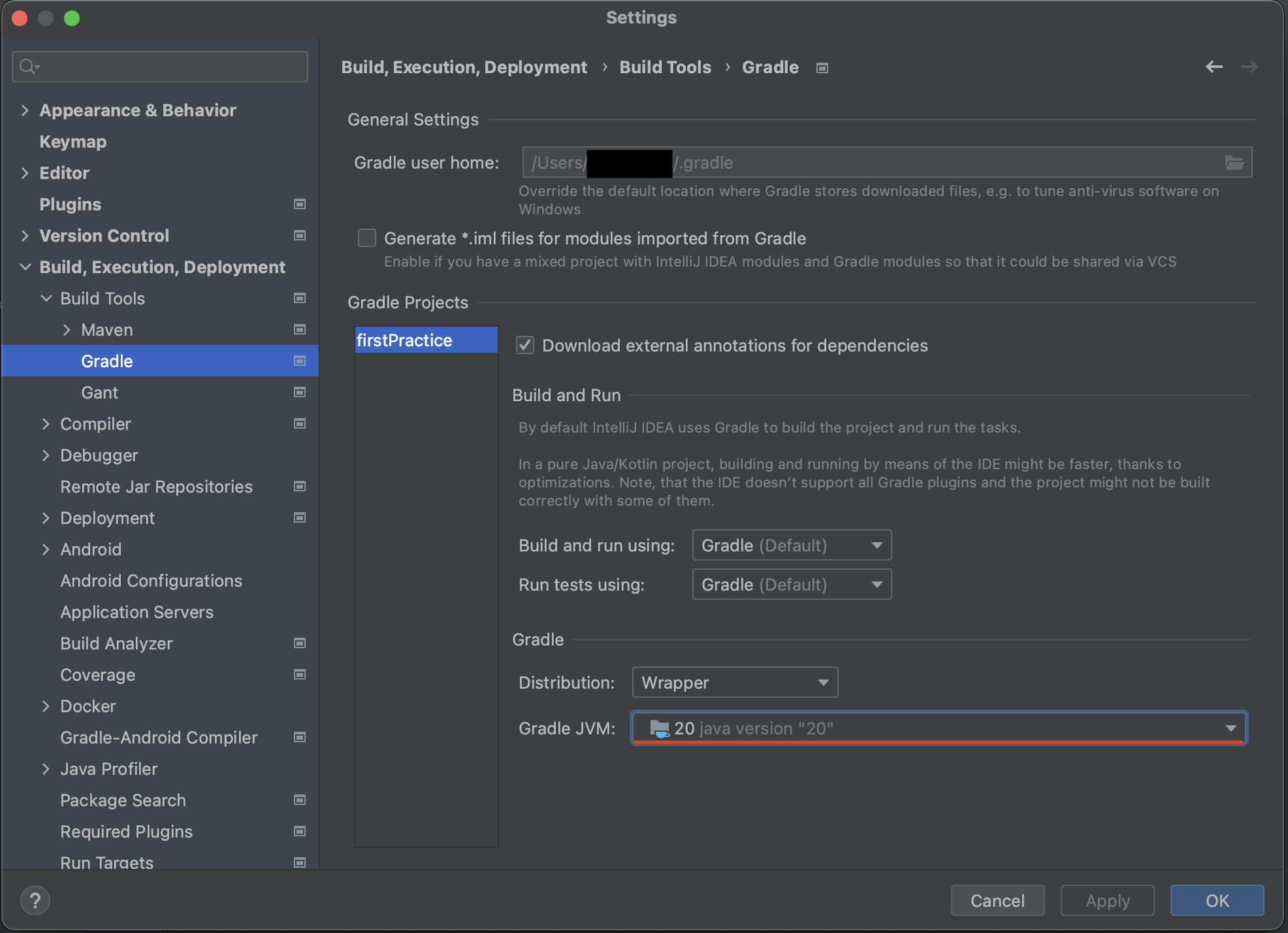Open the Run tests using dropdown
The width and height of the screenshot is (1288, 933).
(x=792, y=585)
